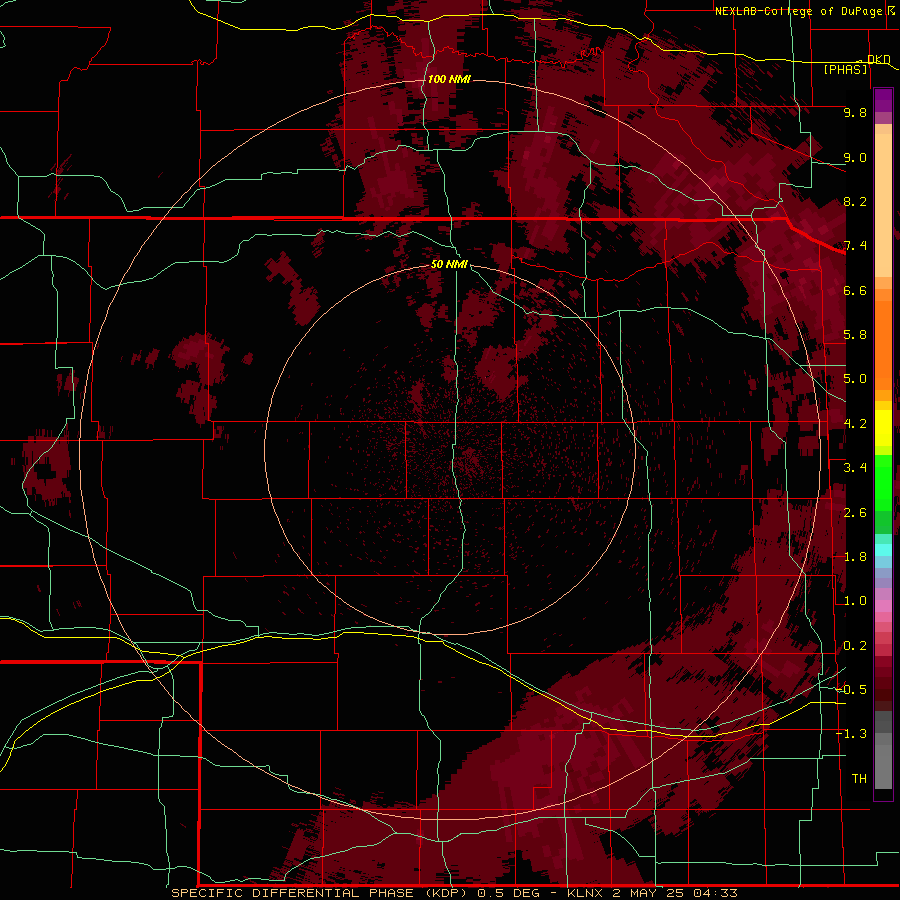The width and height of the screenshot is (900, 900).
Task: Click the TH label on the color scale
Action: point(859,778)
